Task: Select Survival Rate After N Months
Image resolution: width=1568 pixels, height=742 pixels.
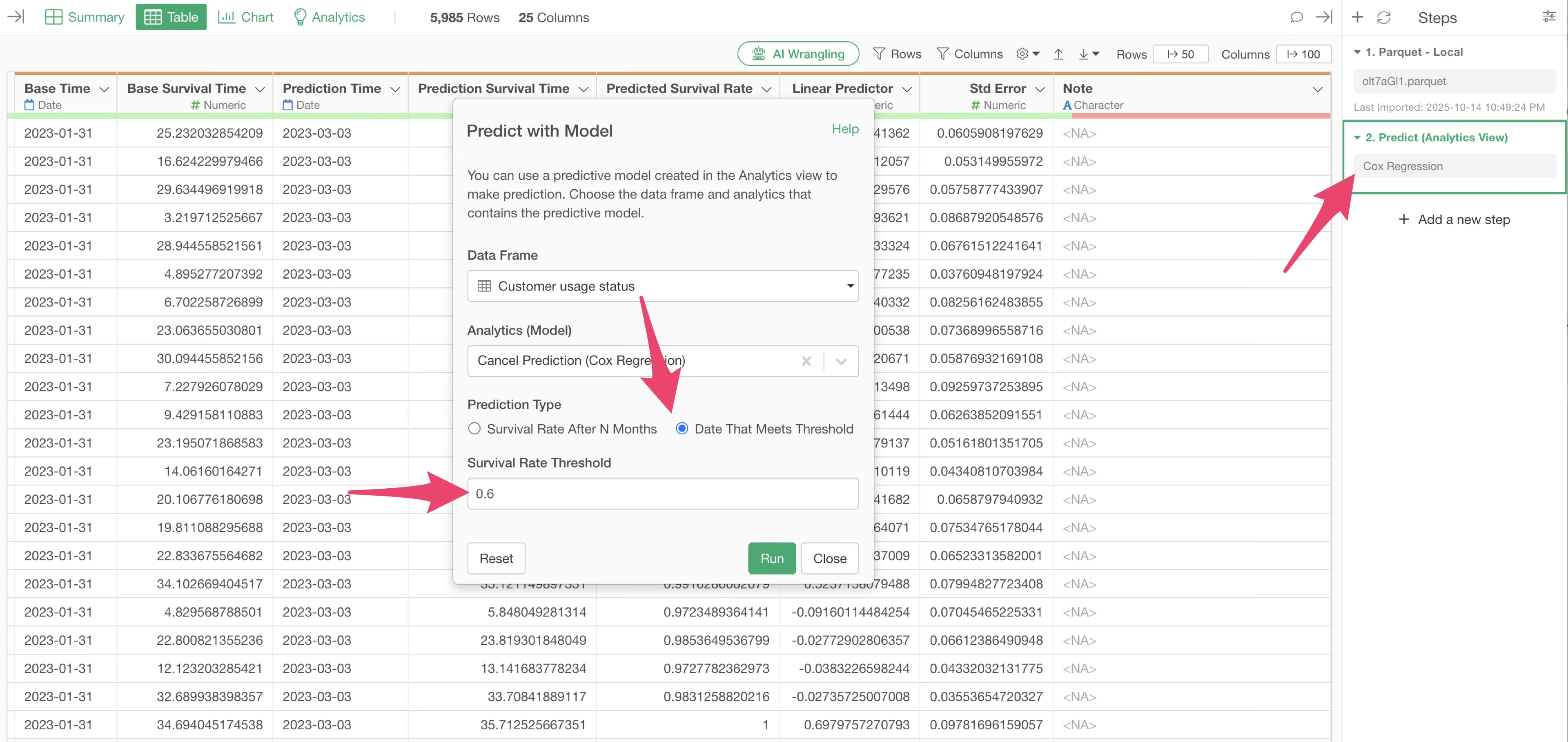Action: pos(474,429)
